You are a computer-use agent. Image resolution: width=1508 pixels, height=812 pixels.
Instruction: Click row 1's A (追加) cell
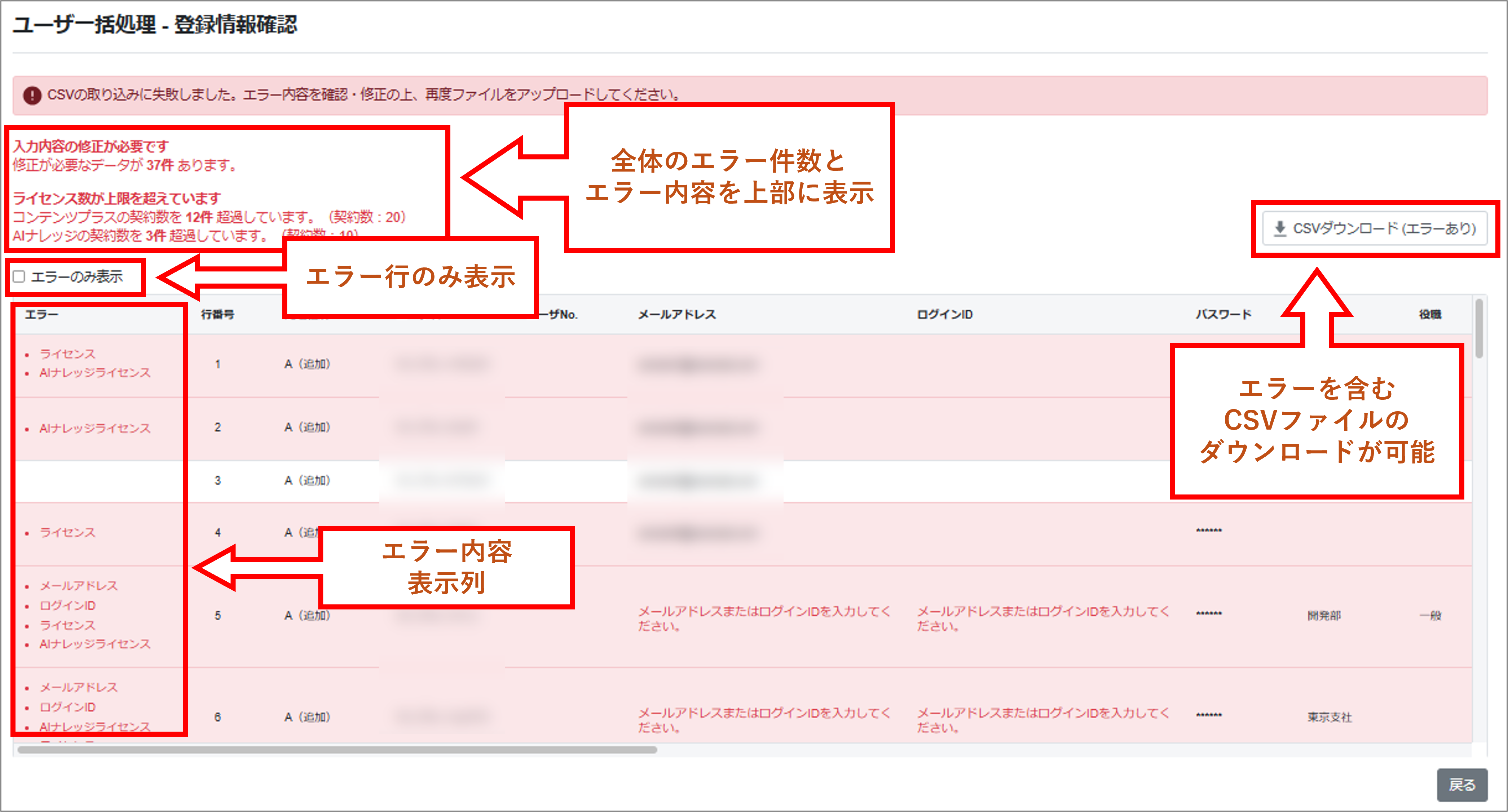click(307, 364)
